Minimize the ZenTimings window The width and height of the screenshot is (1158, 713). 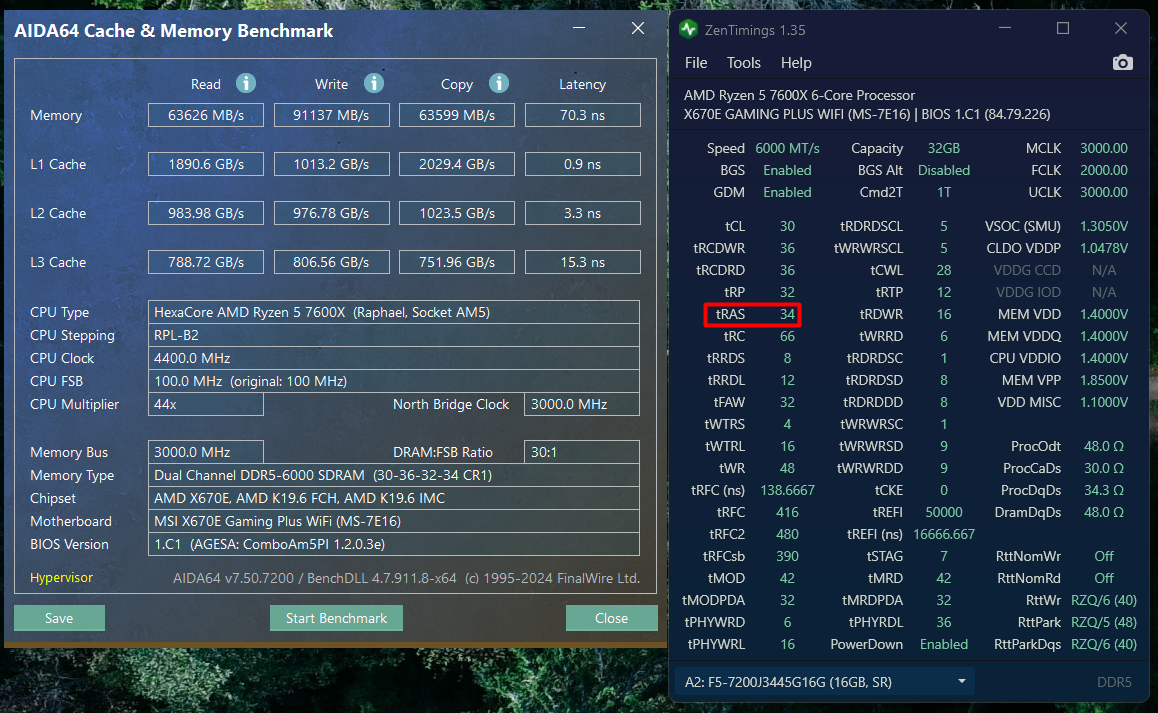1008,29
